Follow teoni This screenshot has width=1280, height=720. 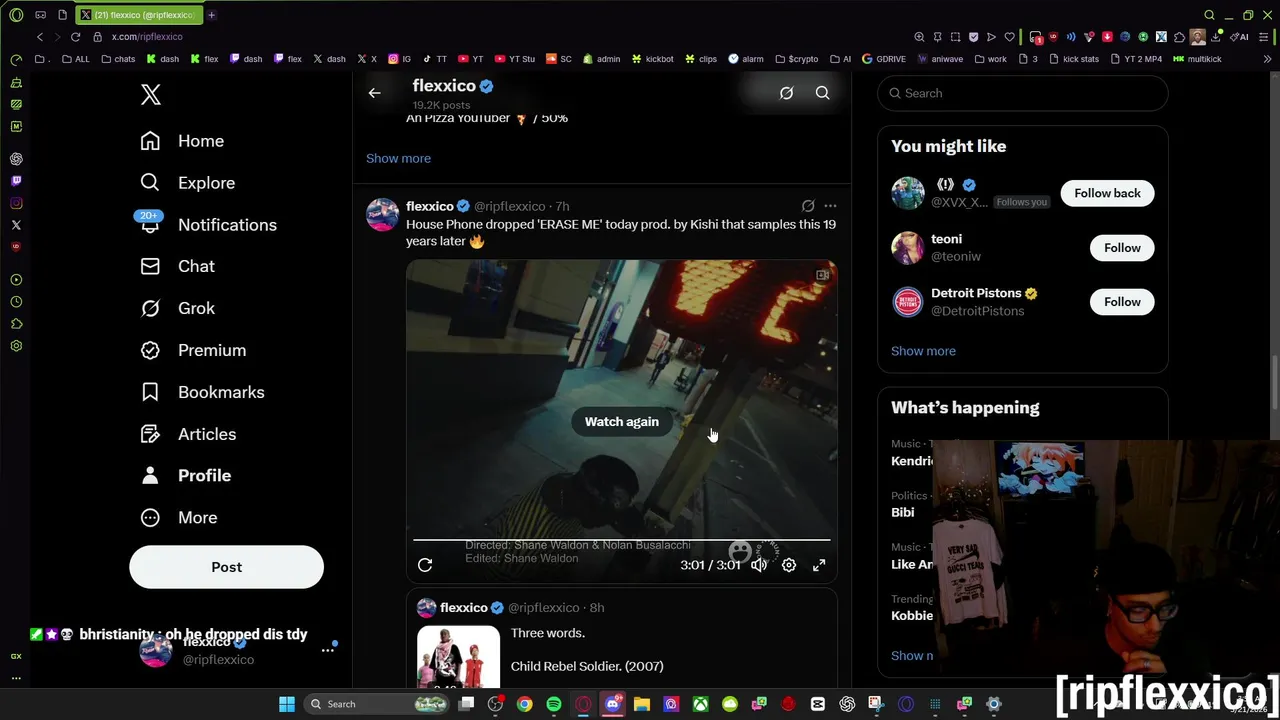pyautogui.click(x=1122, y=248)
